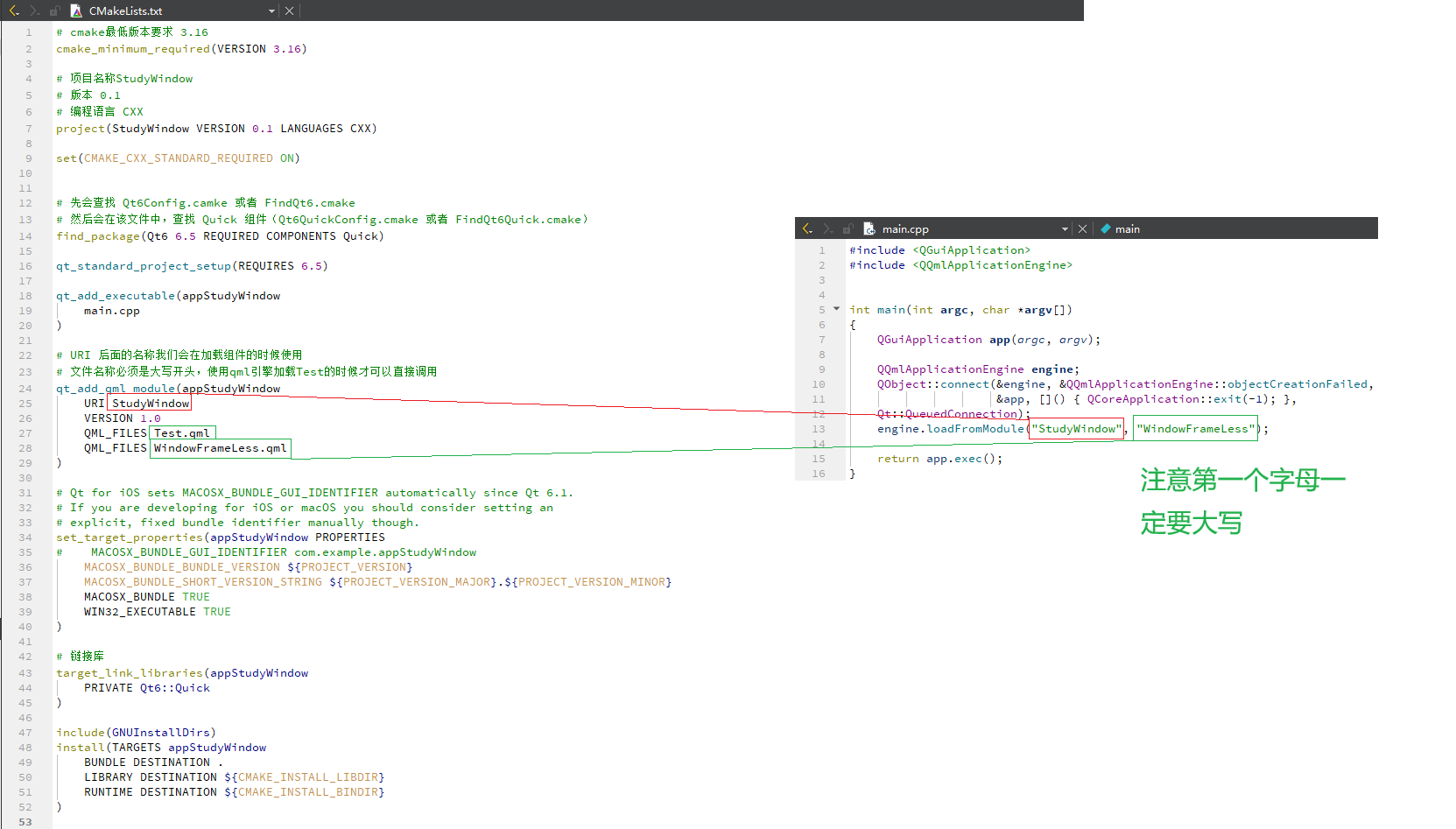Image resolution: width=1456 pixels, height=829 pixels.
Task: Select the main.cpp file name label
Action: 905,229
